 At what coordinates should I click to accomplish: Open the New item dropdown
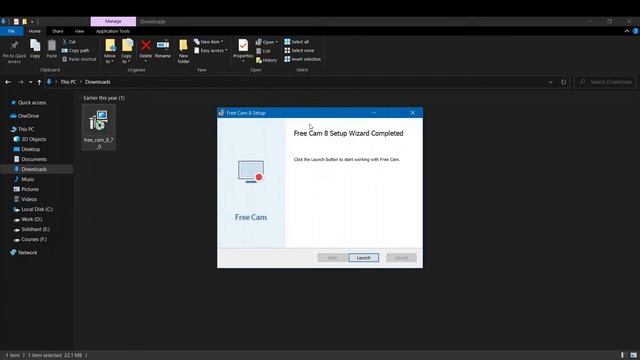coord(209,42)
